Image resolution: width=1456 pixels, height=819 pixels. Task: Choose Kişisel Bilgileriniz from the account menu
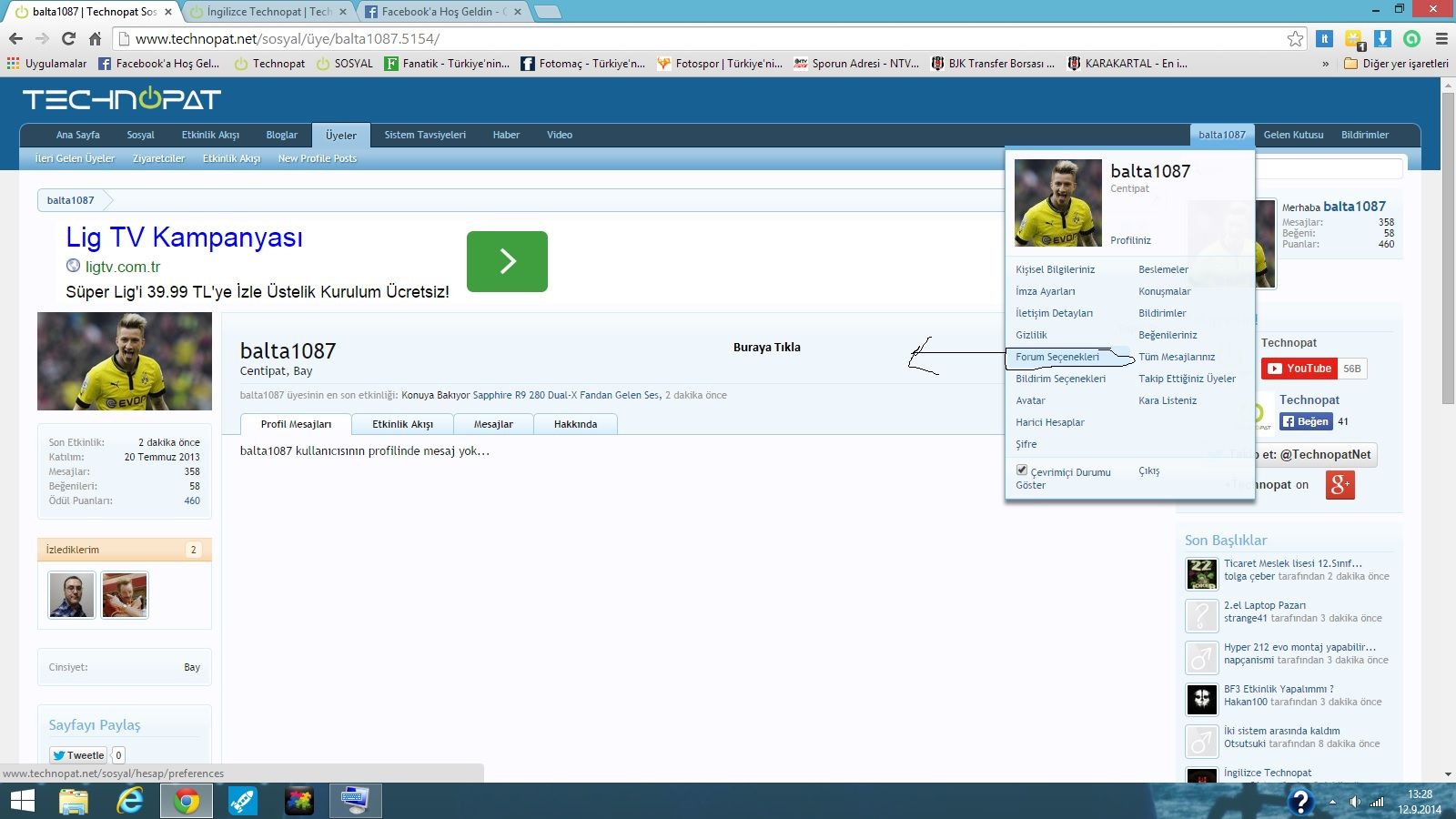[x=1056, y=269]
